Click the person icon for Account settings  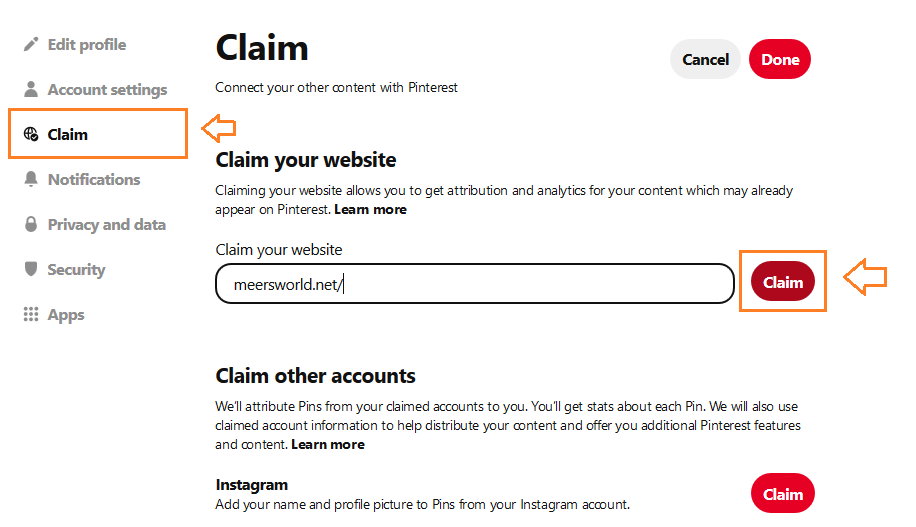click(31, 90)
